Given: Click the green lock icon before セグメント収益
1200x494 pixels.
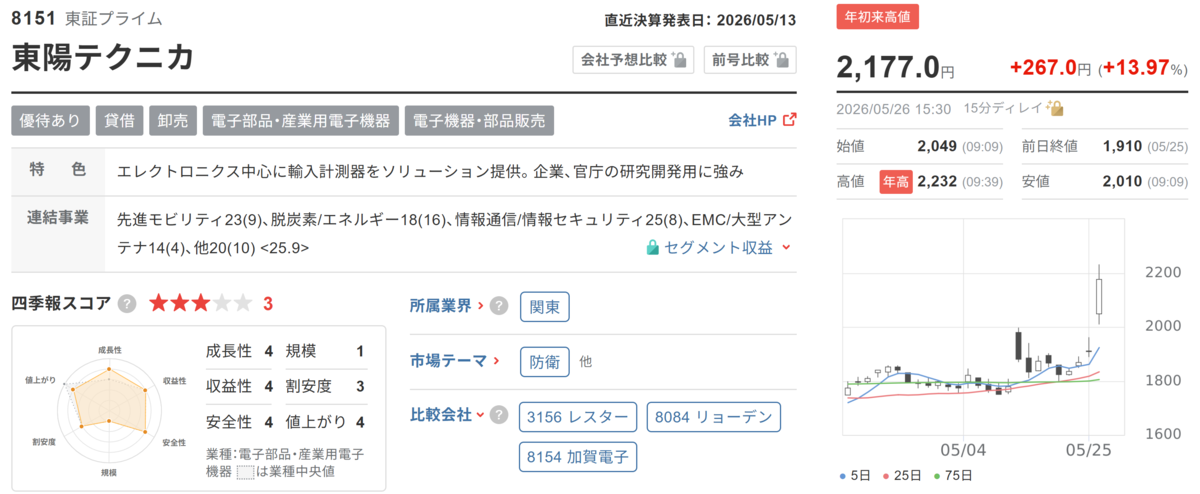Looking at the screenshot, I should click(x=653, y=247).
